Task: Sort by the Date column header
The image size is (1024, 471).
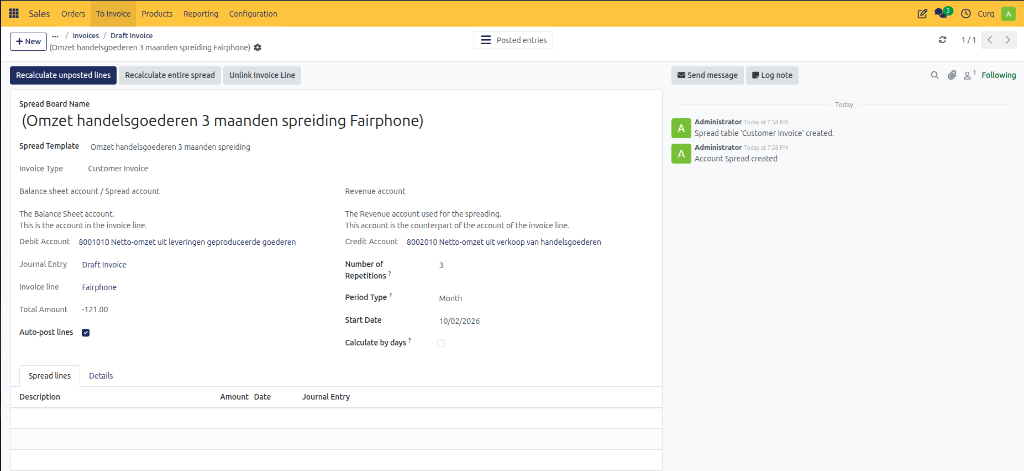Action: coord(263,397)
